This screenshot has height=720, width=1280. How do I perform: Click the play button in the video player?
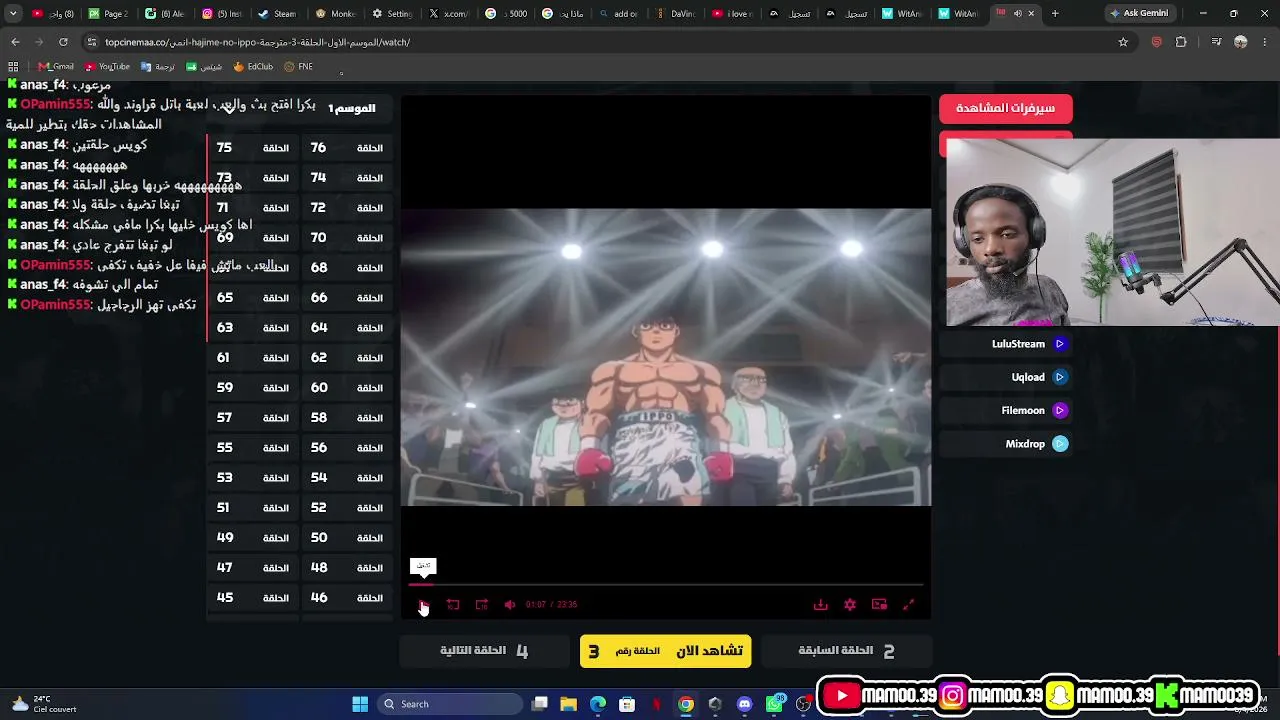[423, 604]
